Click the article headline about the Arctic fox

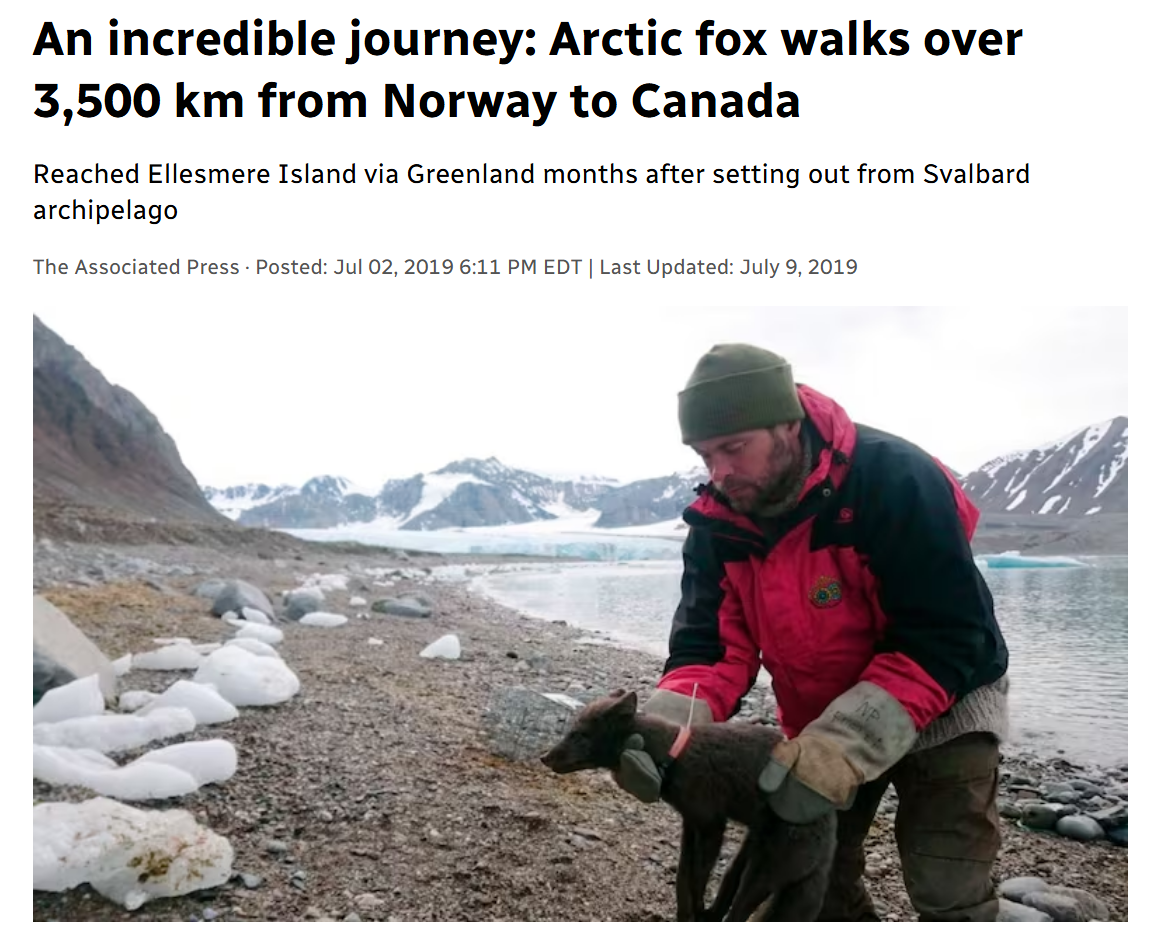(527, 70)
